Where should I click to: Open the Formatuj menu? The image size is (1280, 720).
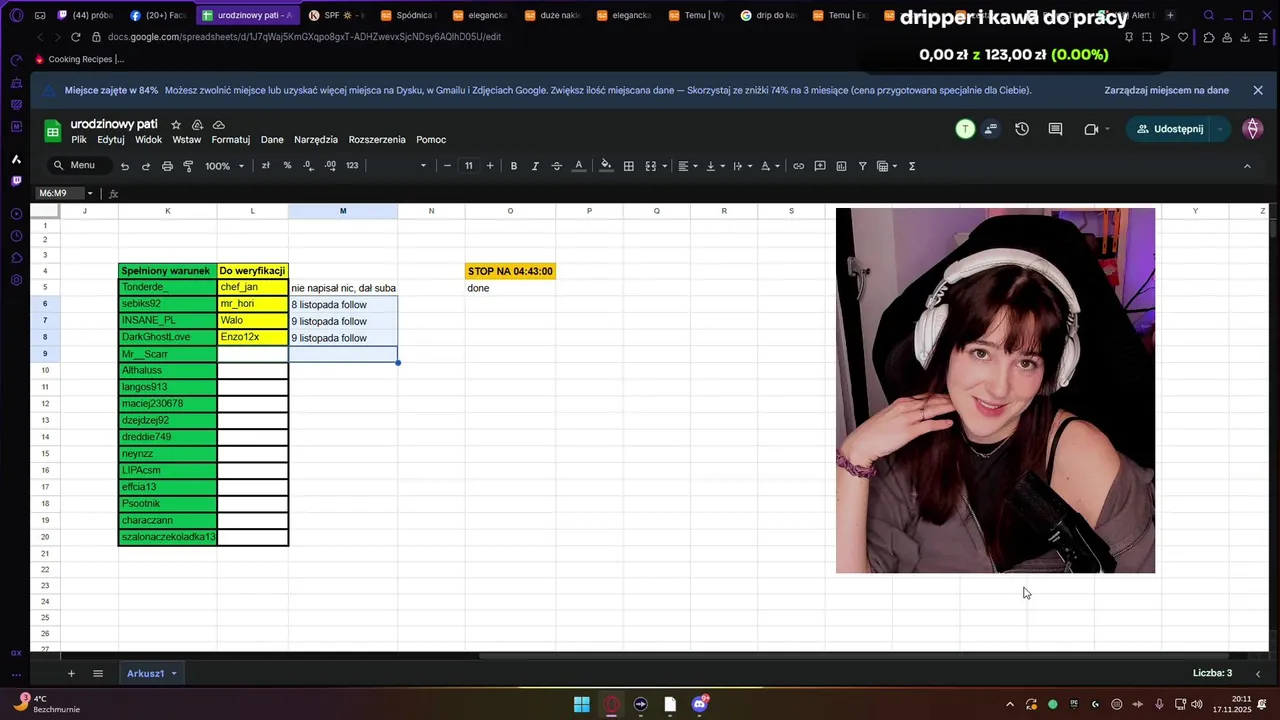[231, 140]
